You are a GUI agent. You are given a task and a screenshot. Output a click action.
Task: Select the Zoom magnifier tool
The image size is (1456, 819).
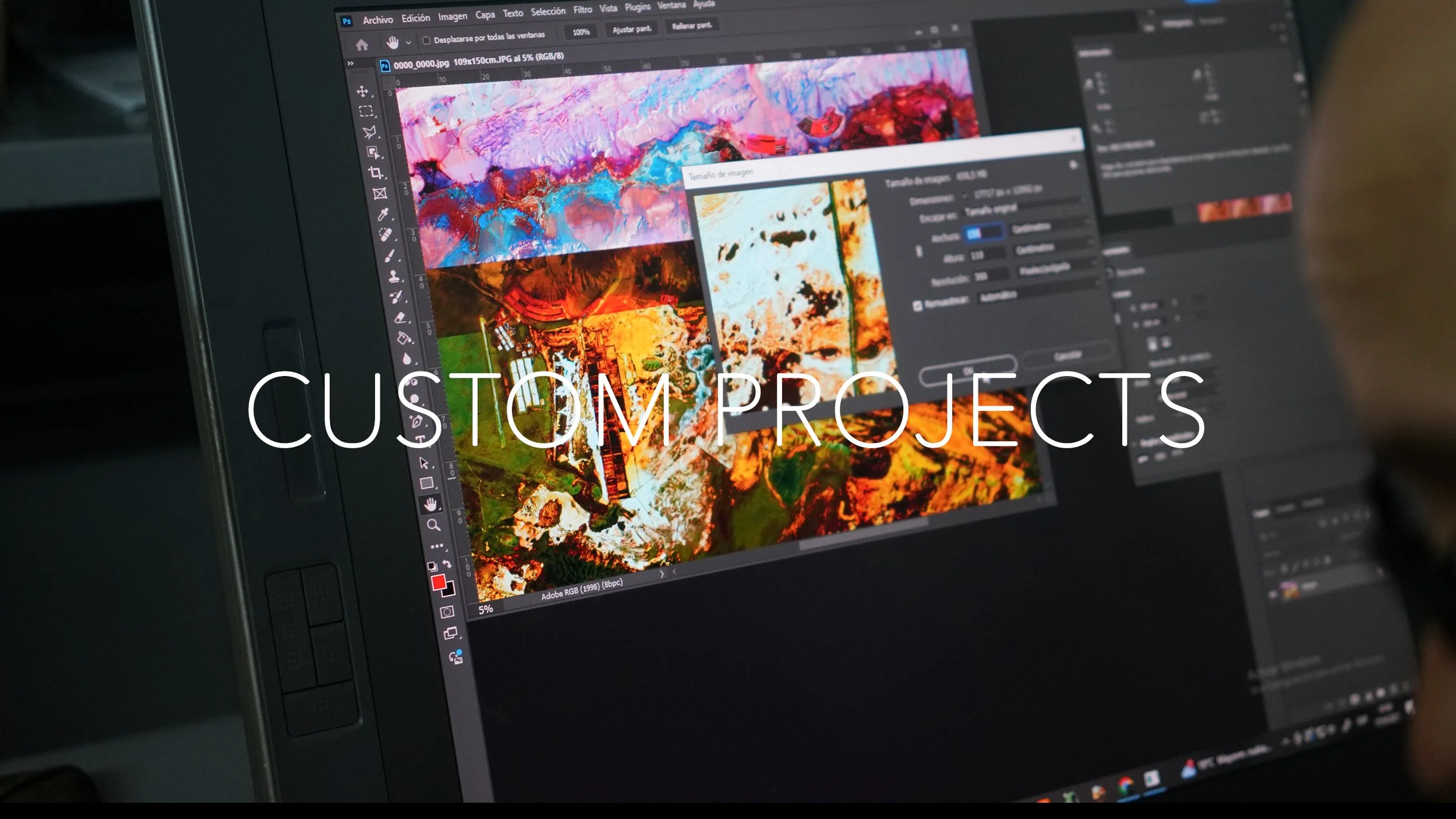tap(433, 525)
